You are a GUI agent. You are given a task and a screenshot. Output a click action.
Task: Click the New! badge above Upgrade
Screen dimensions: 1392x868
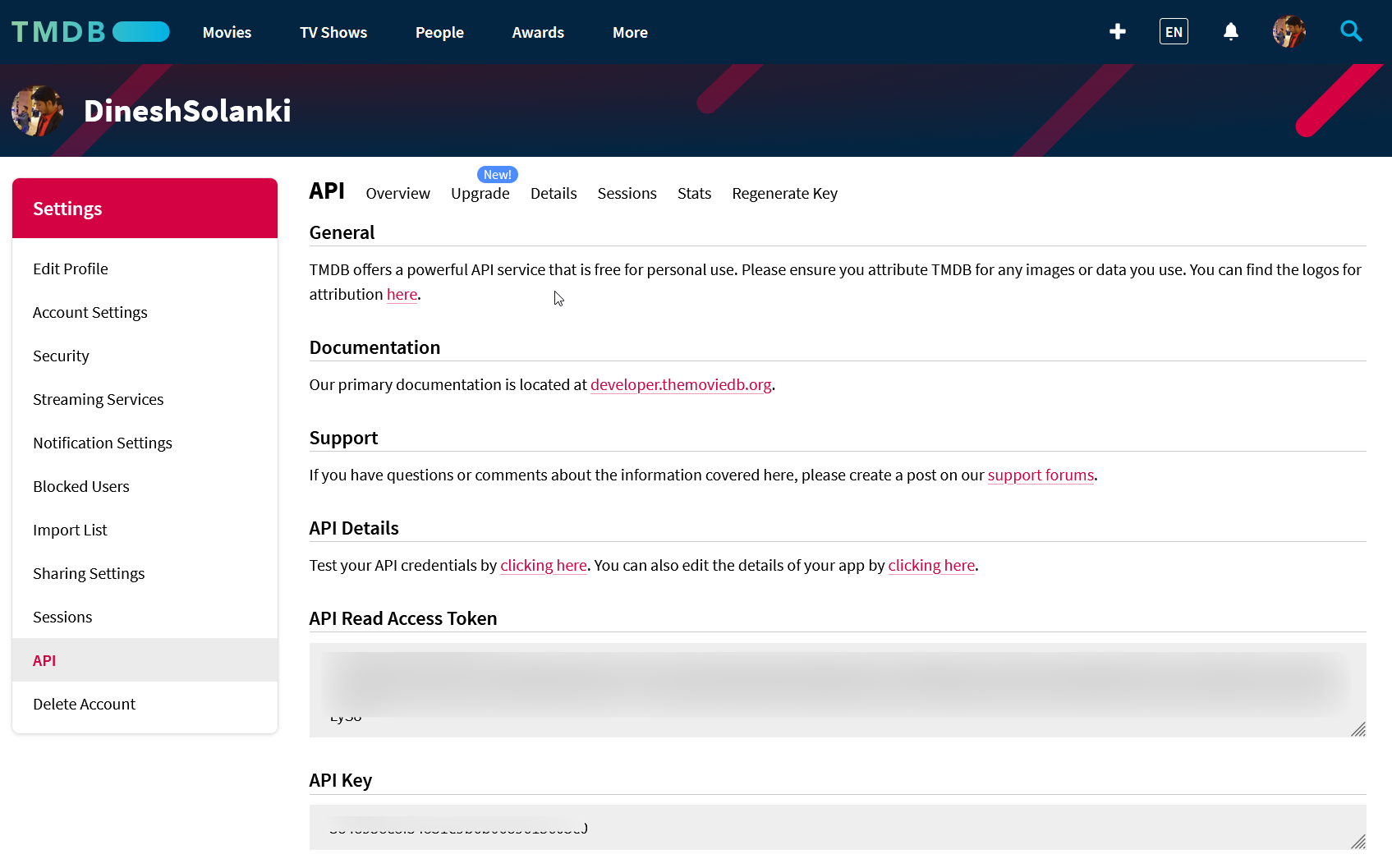pos(497,174)
